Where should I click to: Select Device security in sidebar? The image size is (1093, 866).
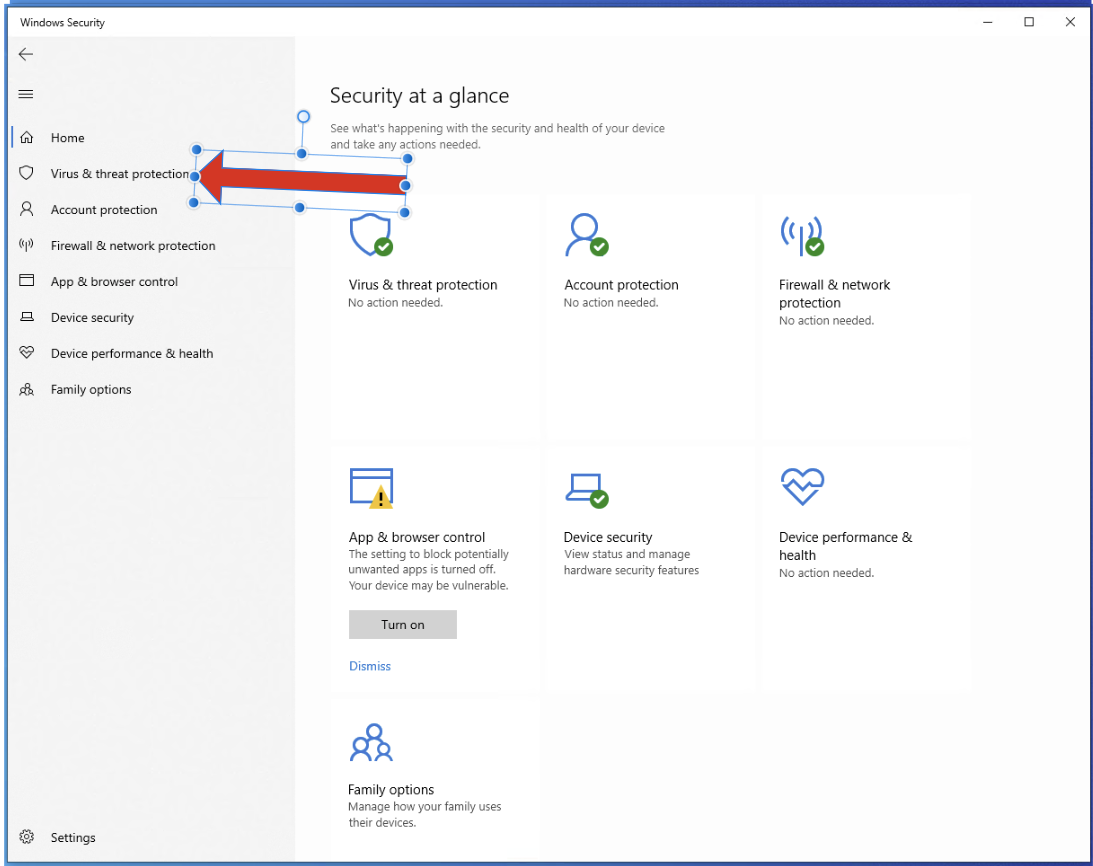tap(92, 317)
